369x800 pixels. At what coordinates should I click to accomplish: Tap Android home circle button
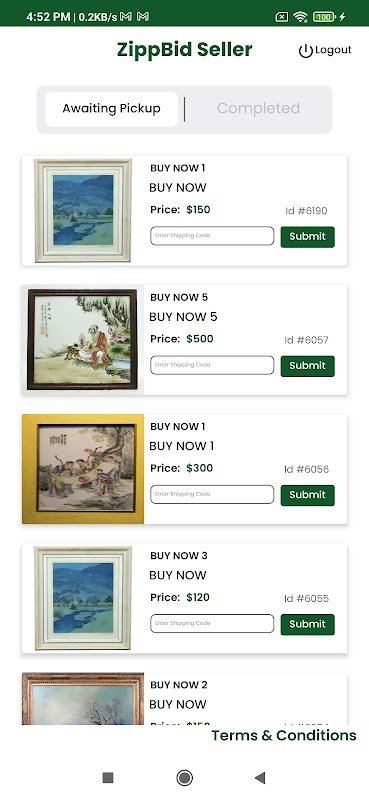pos(184,778)
